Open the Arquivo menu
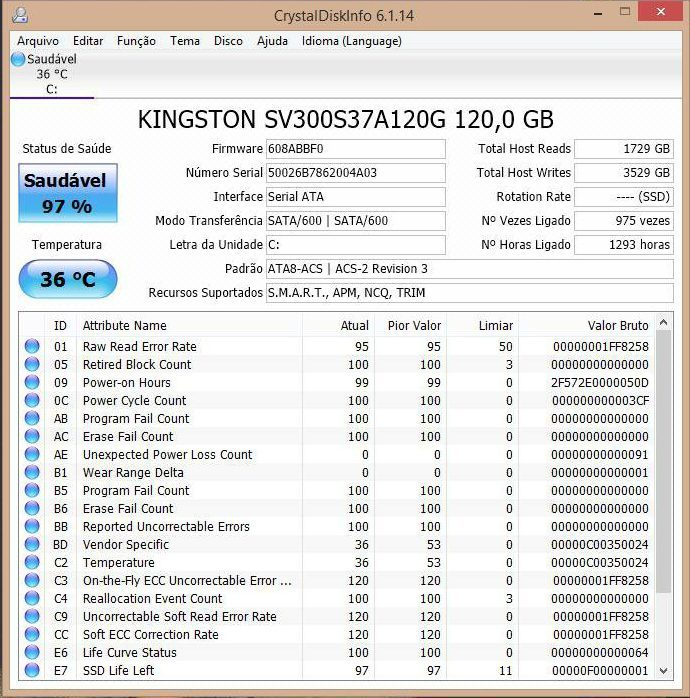This screenshot has width=690, height=698. [x=38, y=41]
